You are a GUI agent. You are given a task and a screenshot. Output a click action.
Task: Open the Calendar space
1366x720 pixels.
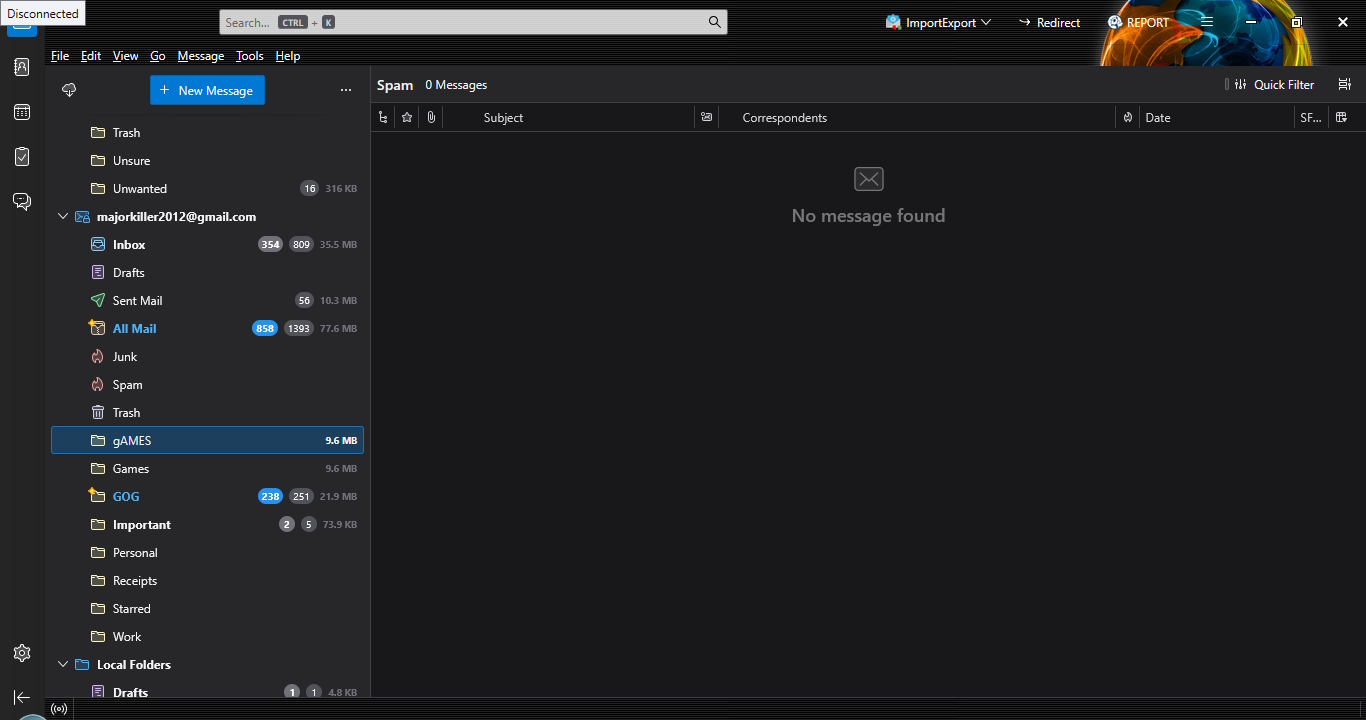[x=22, y=112]
